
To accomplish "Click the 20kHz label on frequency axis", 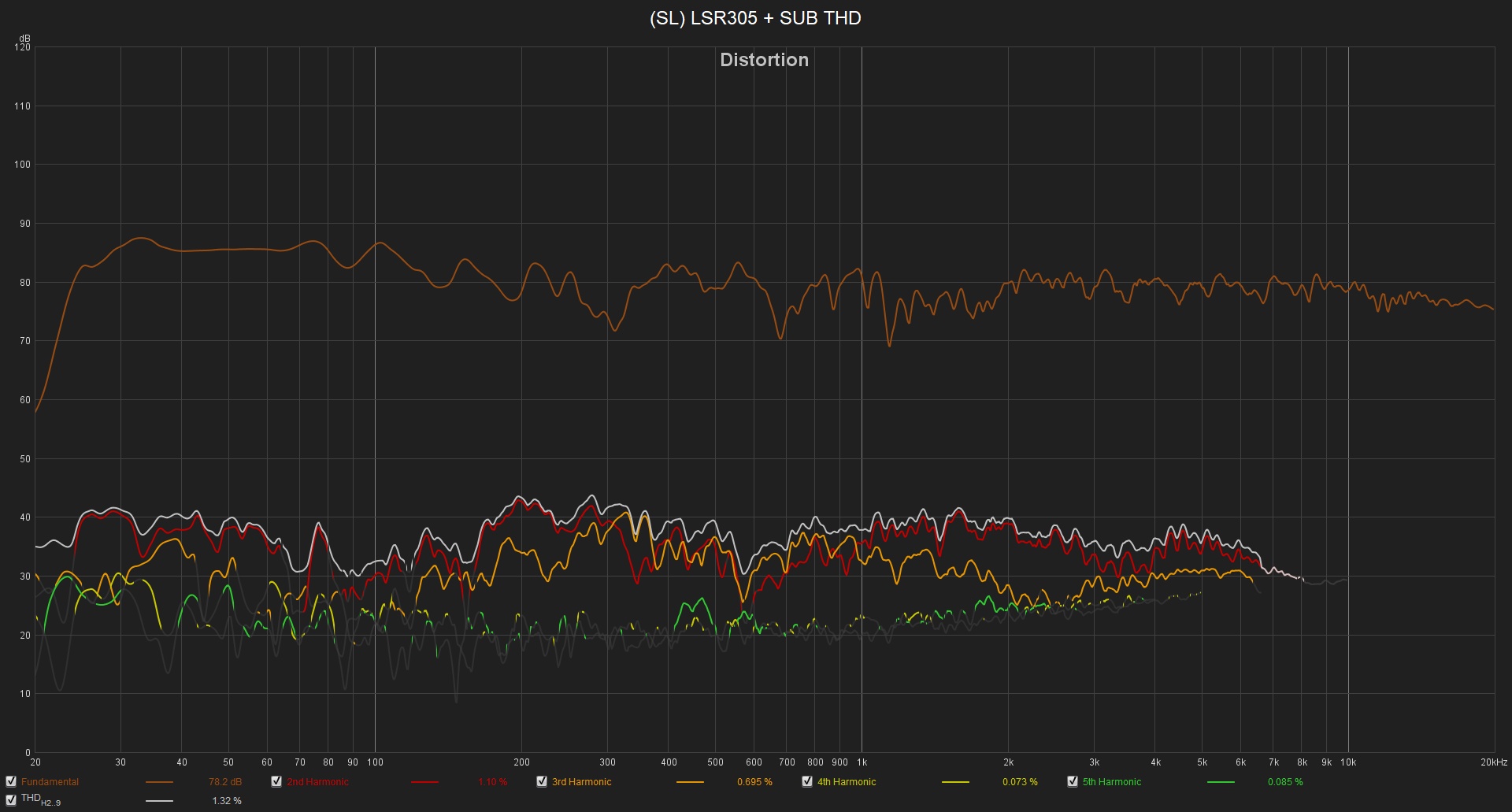I will [1494, 762].
